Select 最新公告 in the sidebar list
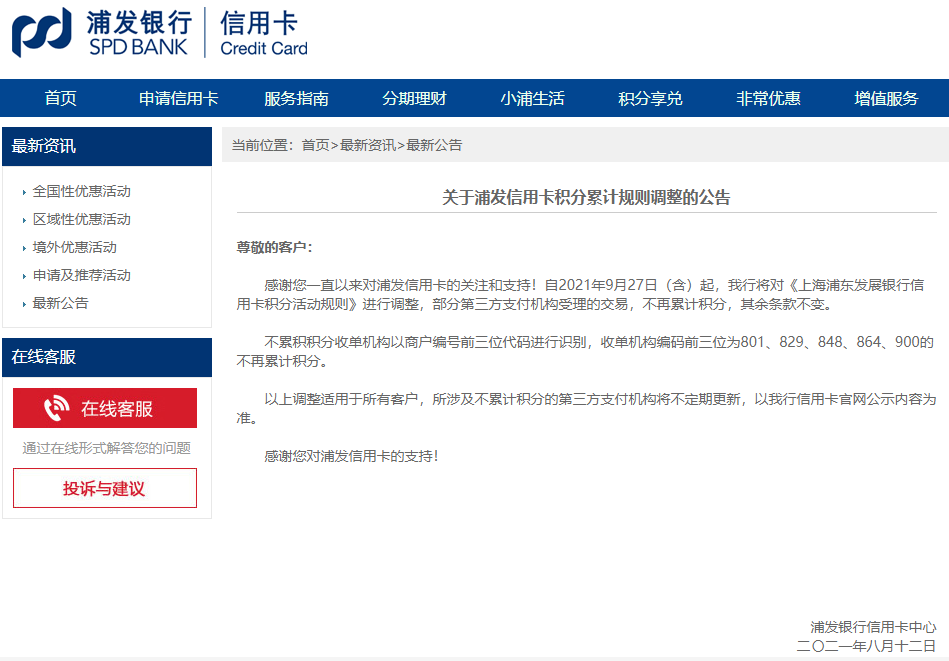This screenshot has width=949, height=661. tap(60, 303)
